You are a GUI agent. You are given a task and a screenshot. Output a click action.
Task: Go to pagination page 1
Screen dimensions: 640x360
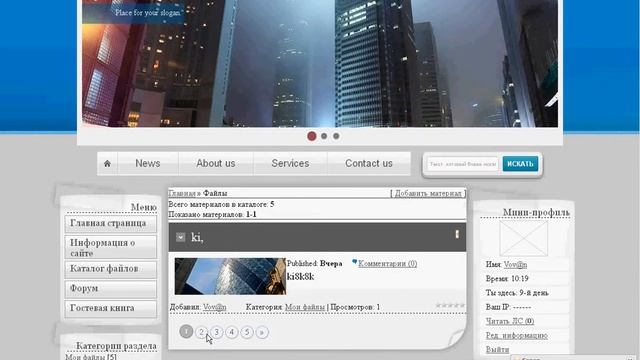point(186,331)
